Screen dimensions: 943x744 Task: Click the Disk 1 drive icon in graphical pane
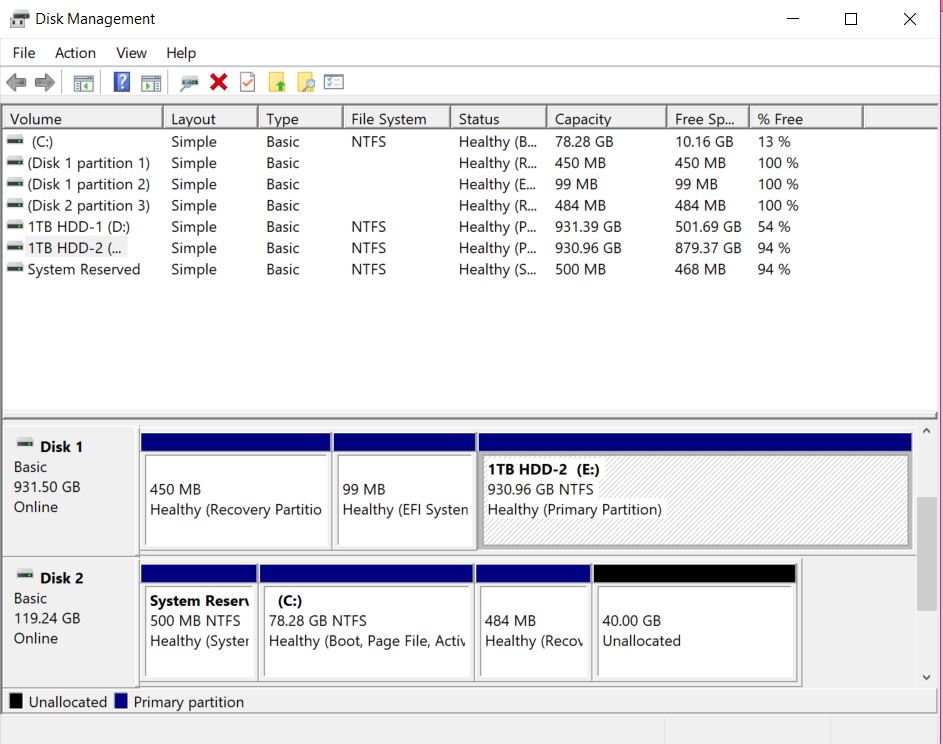click(x=25, y=444)
